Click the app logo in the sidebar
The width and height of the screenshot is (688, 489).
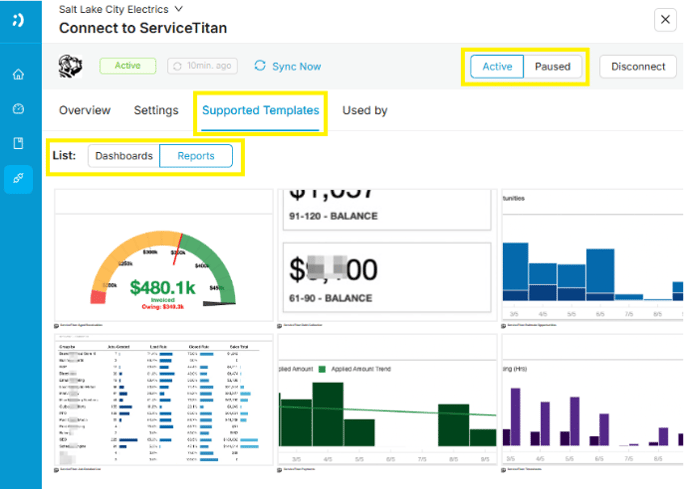coord(18,20)
